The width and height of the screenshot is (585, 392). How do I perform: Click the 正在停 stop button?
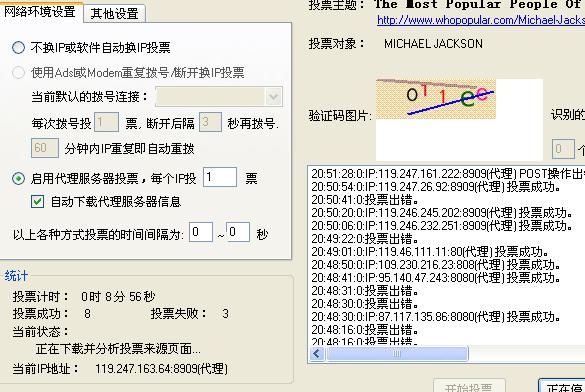tap(562, 386)
